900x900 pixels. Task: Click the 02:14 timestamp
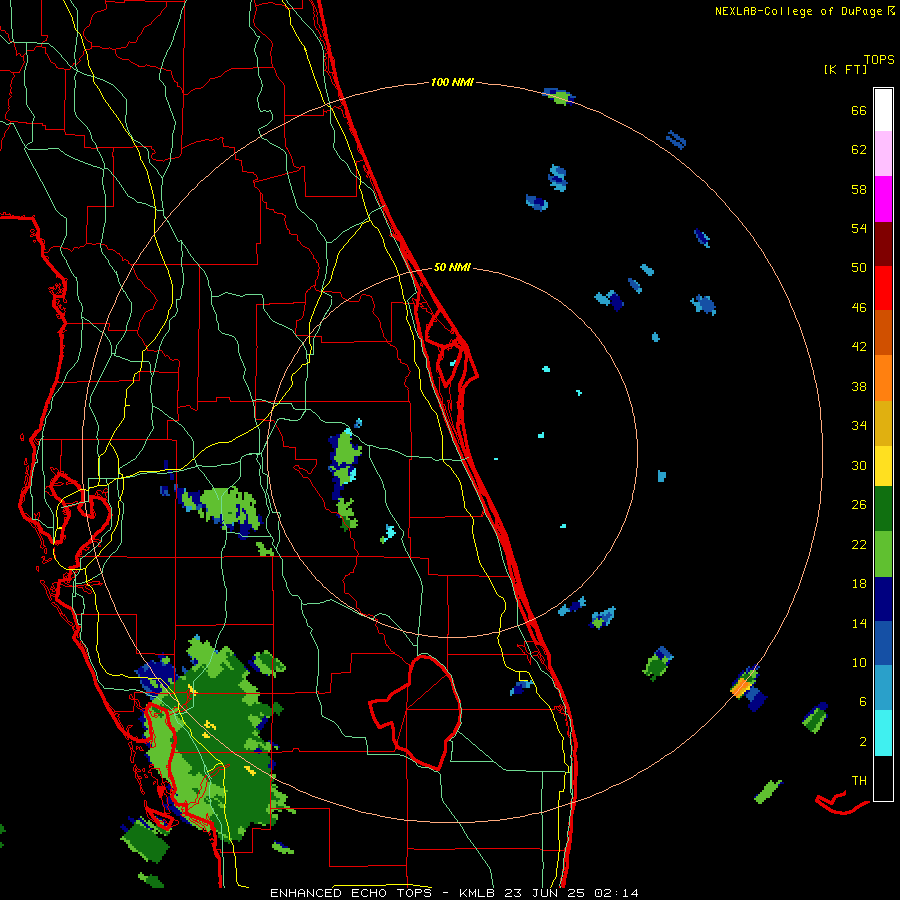pyautogui.click(x=616, y=893)
